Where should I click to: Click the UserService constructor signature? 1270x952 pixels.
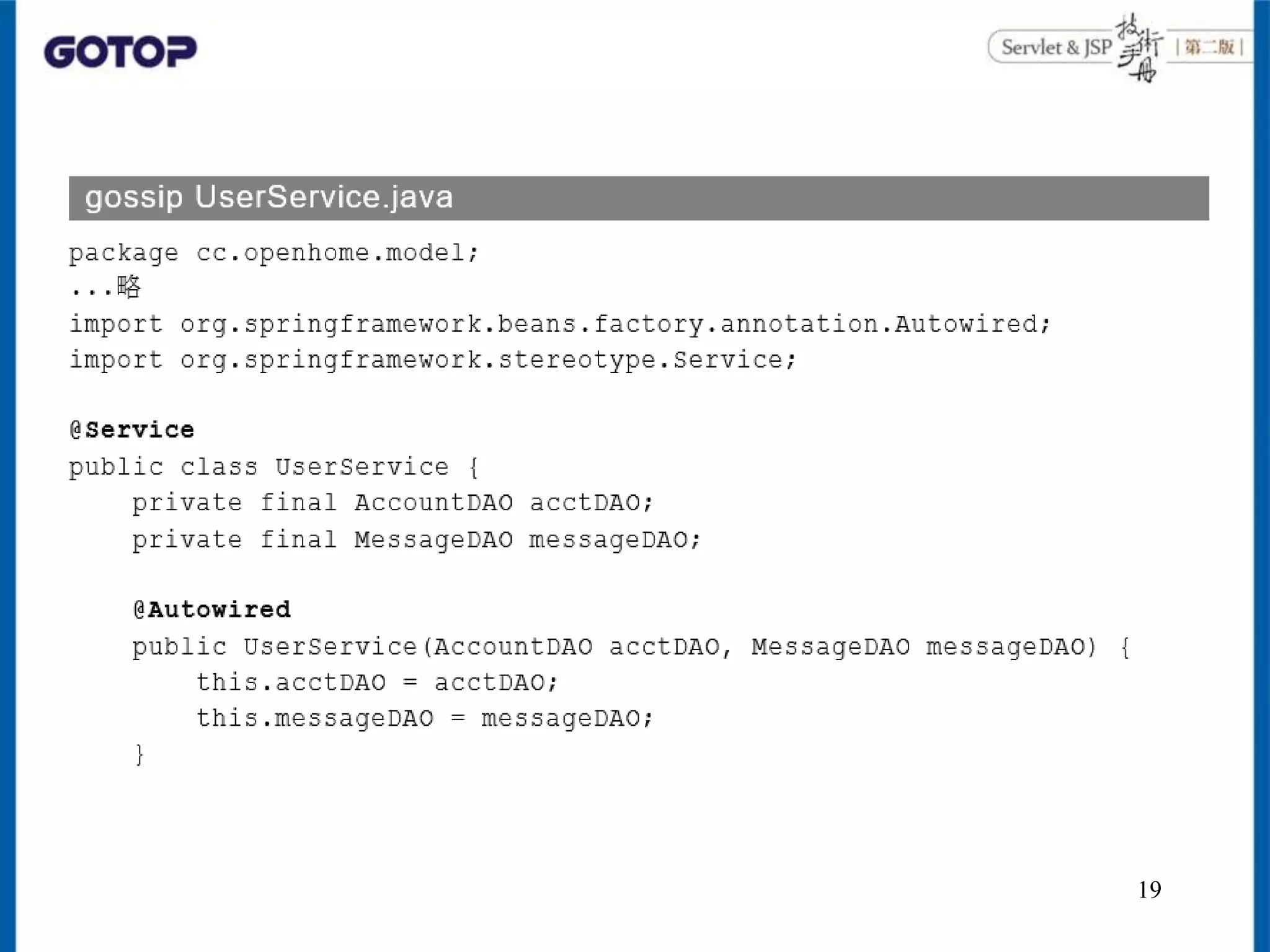click(x=631, y=647)
